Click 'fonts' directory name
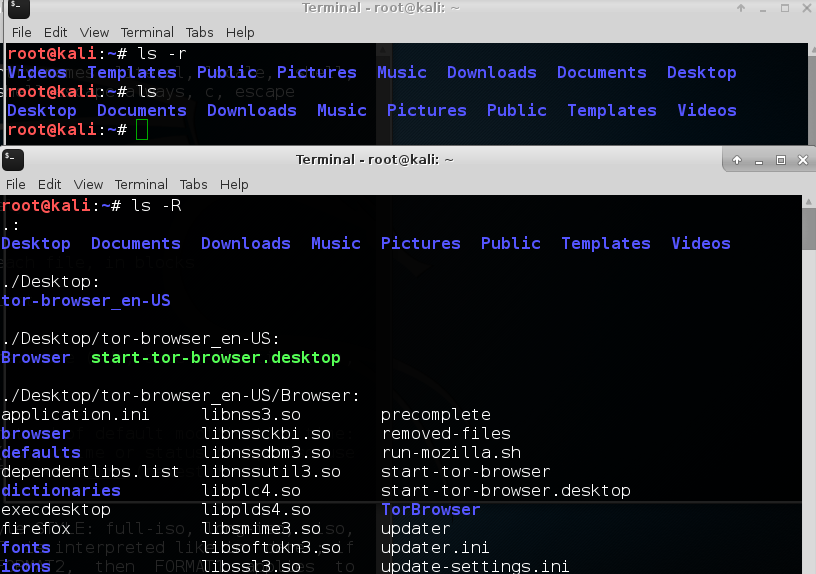Screen dimensions: 816x574 (x=26, y=547)
